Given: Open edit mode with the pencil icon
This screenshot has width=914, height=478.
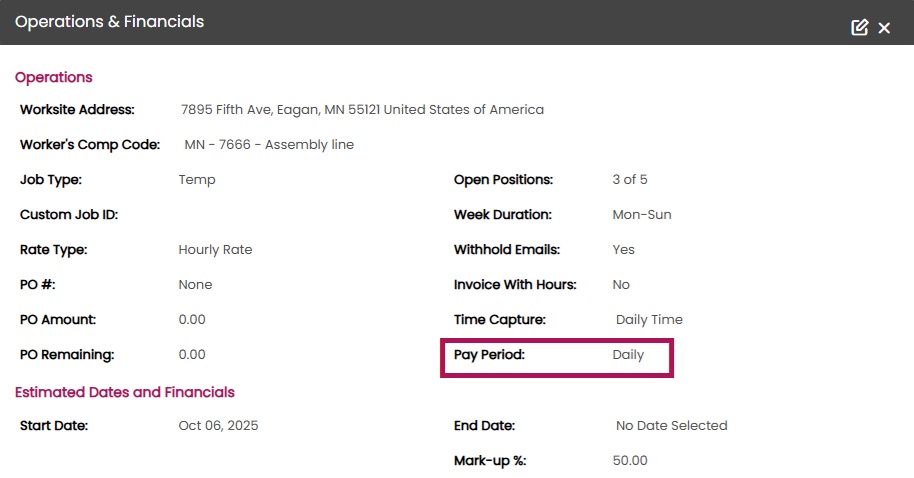Looking at the screenshot, I should [860, 27].
